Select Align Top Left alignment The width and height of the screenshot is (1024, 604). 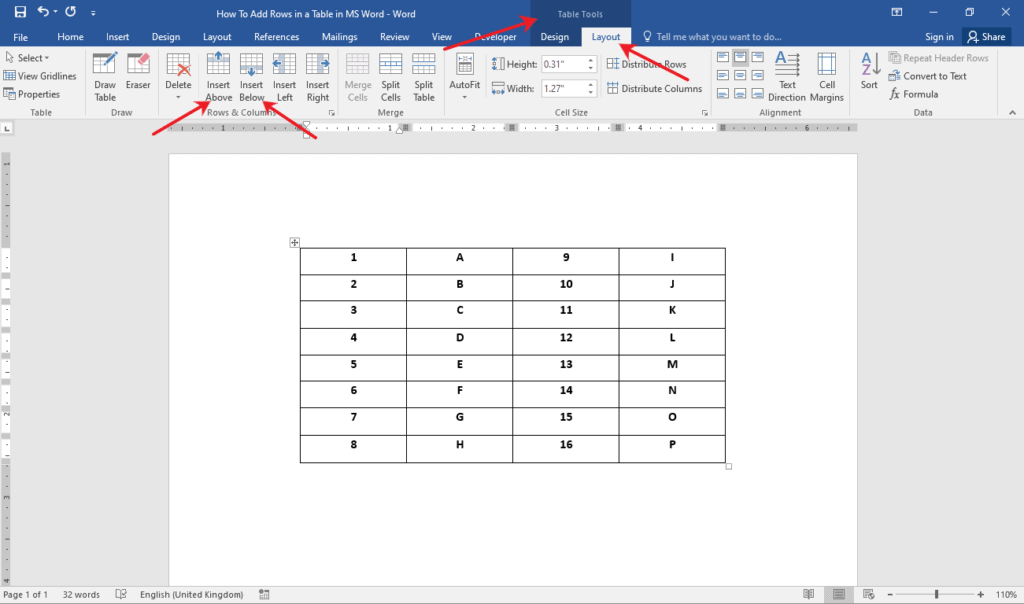coord(723,57)
